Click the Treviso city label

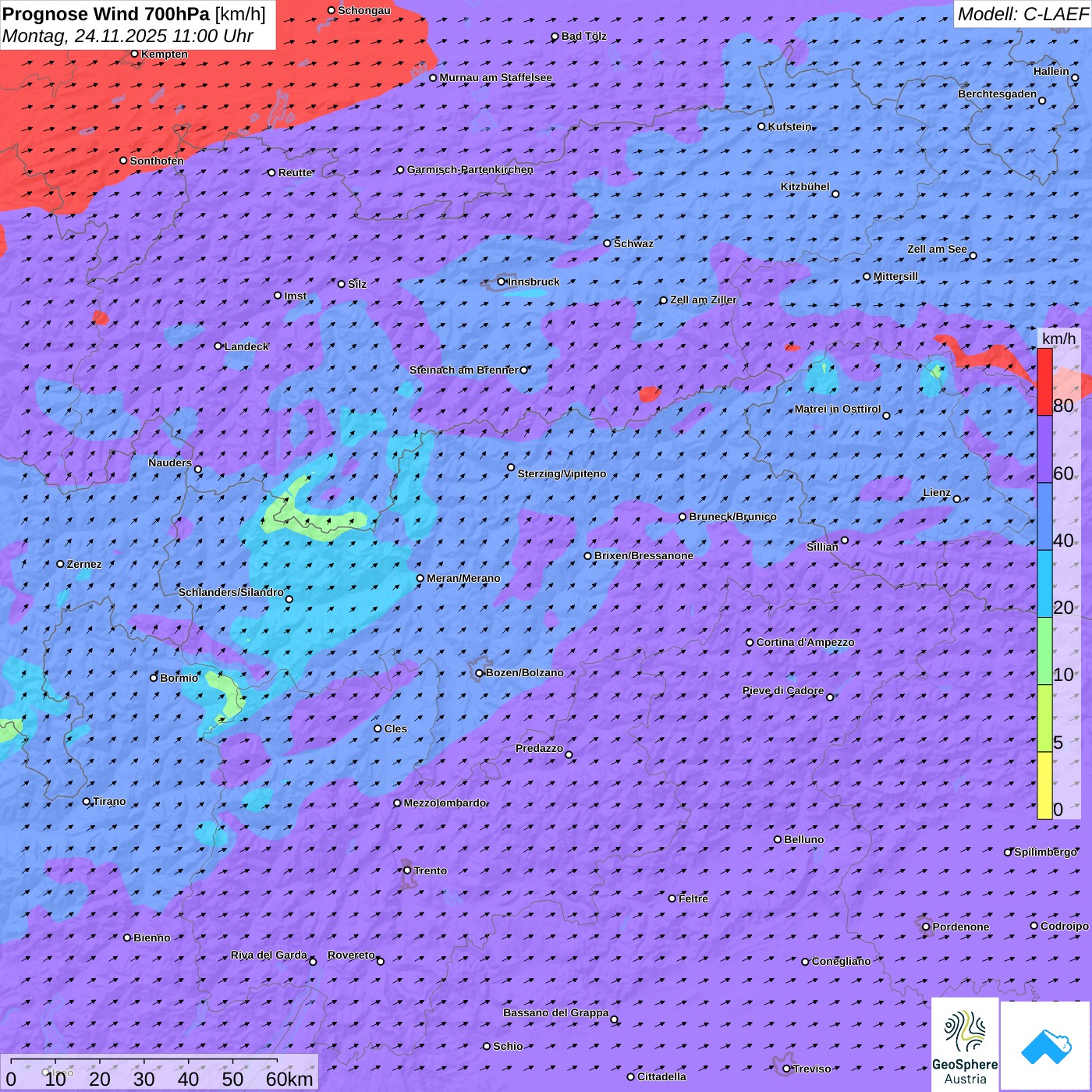point(812,1069)
